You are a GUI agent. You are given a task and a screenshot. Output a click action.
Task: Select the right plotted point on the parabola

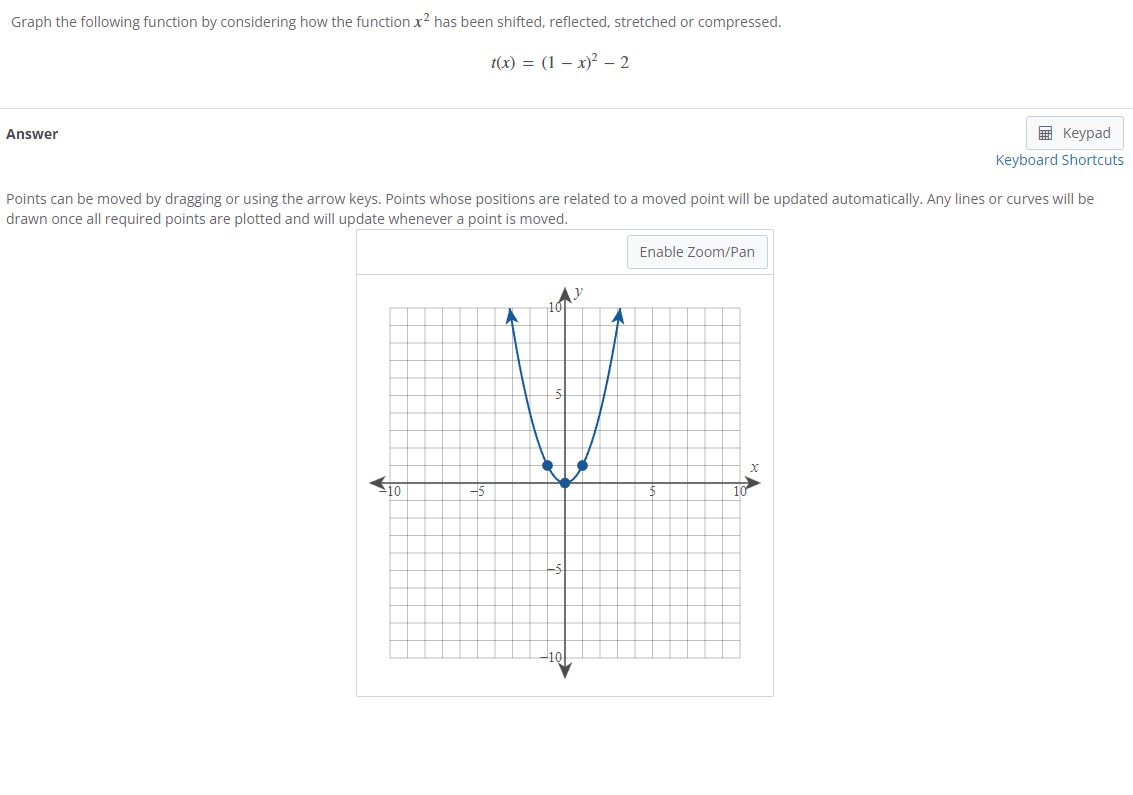pos(582,465)
